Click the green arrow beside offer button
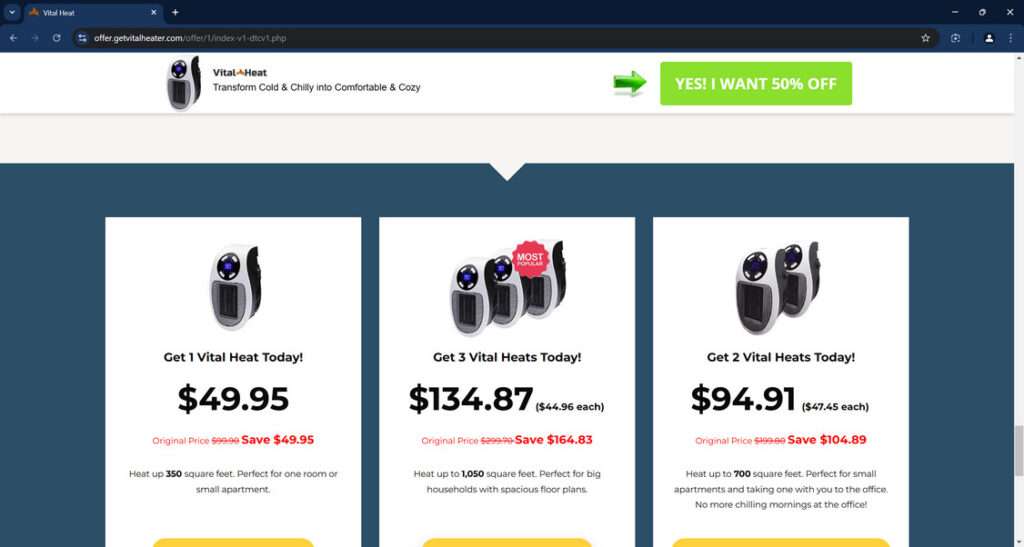The width and height of the screenshot is (1024, 547). (630, 84)
